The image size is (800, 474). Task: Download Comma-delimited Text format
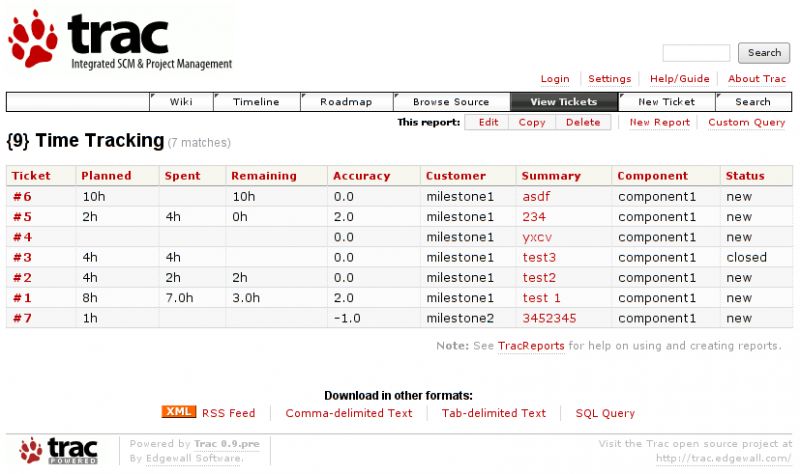[x=349, y=413]
